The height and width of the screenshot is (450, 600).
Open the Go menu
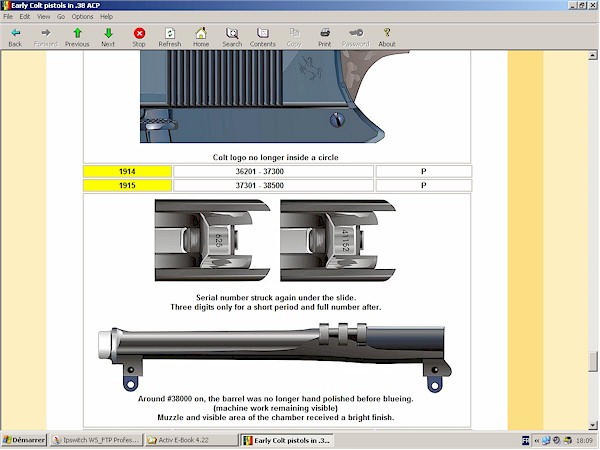pyautogui.click(x=61, y=16)
